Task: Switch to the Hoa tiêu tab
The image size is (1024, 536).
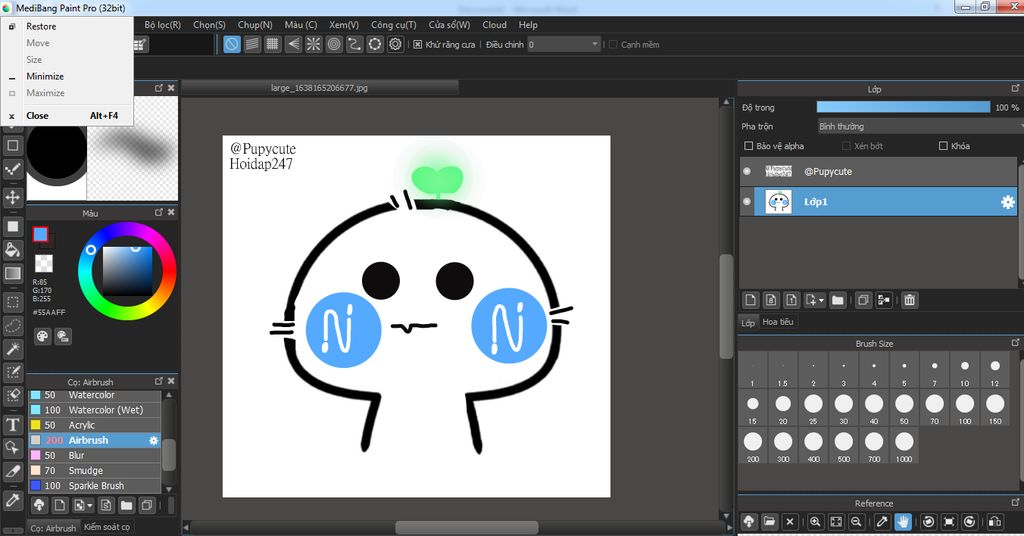Action: 778,322
